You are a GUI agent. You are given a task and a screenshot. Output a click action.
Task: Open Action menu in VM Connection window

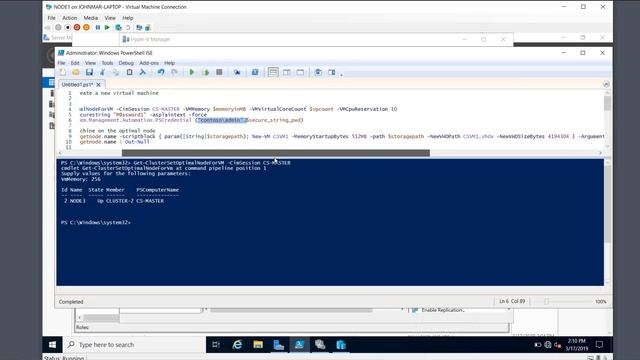(69, 18)
